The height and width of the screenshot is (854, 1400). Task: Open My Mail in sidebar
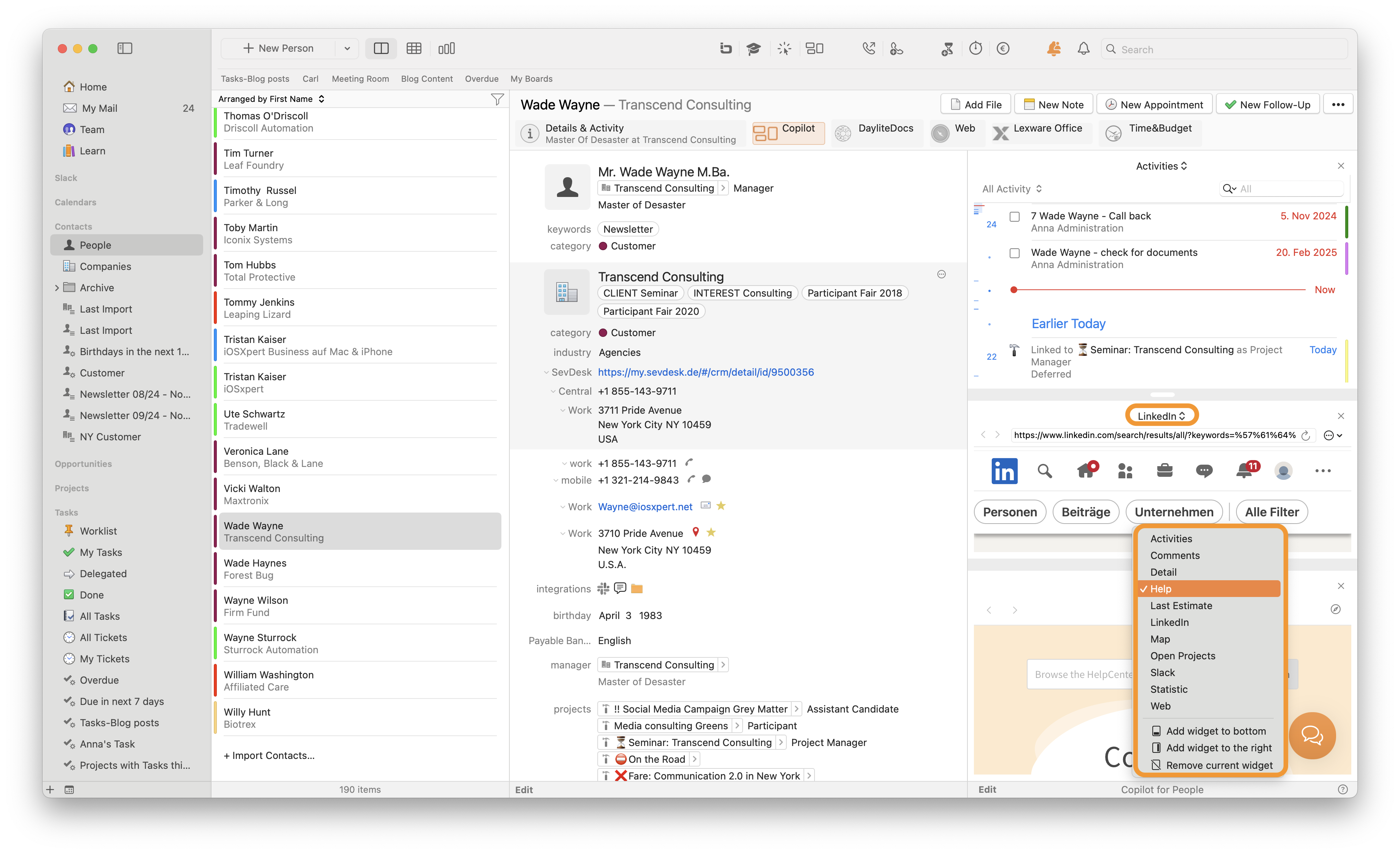pos(127,108)
